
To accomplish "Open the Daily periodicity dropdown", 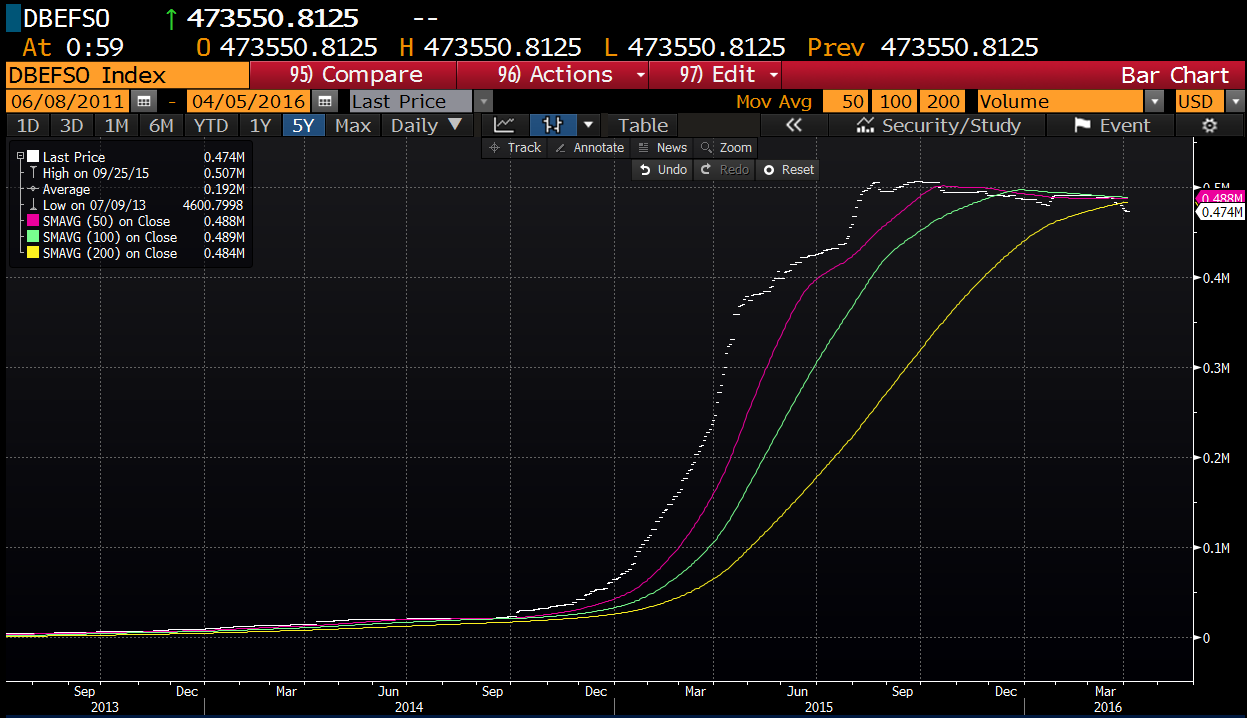I will (x=426, y=125).
